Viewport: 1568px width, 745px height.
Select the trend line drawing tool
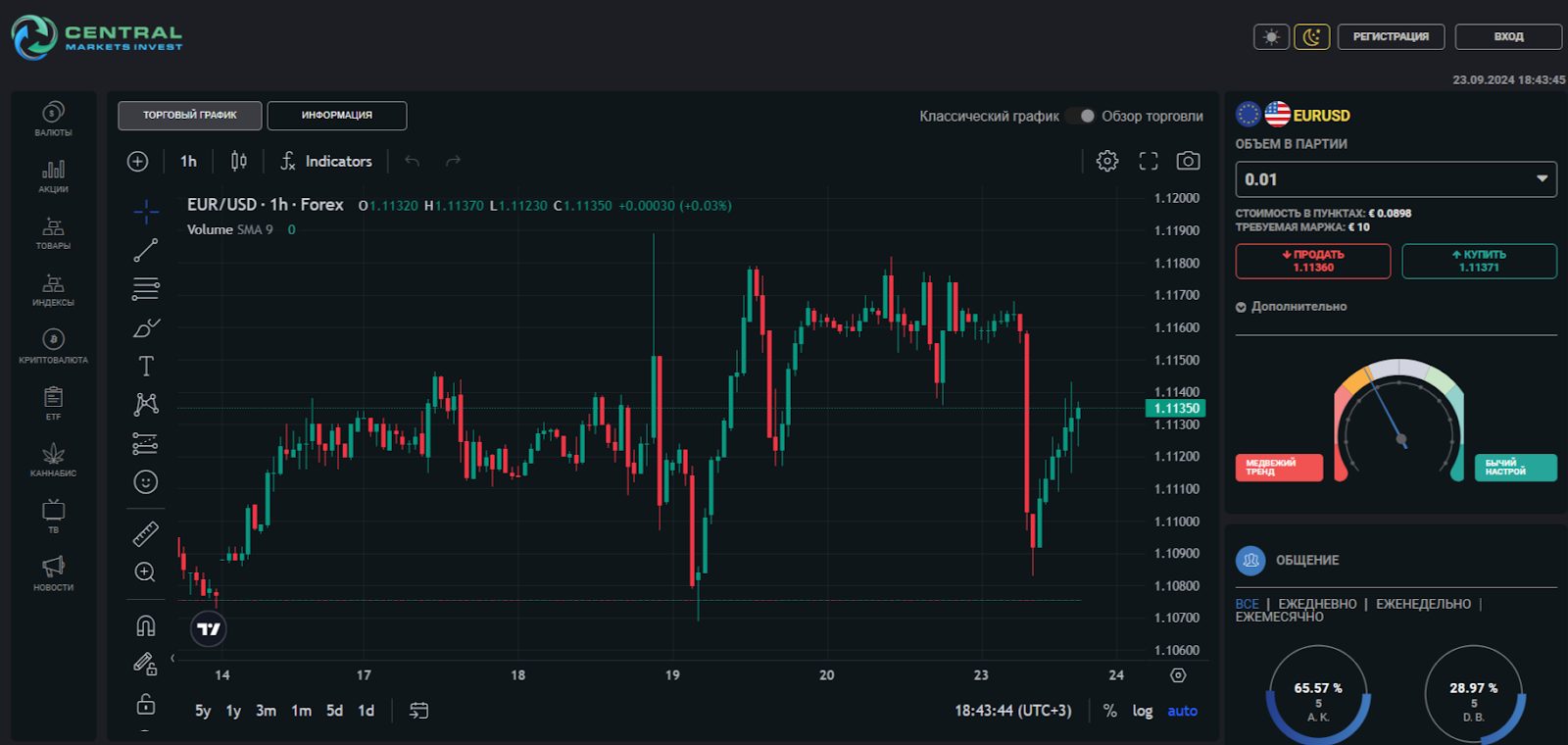pyautogui.click(x=146, y=250)
